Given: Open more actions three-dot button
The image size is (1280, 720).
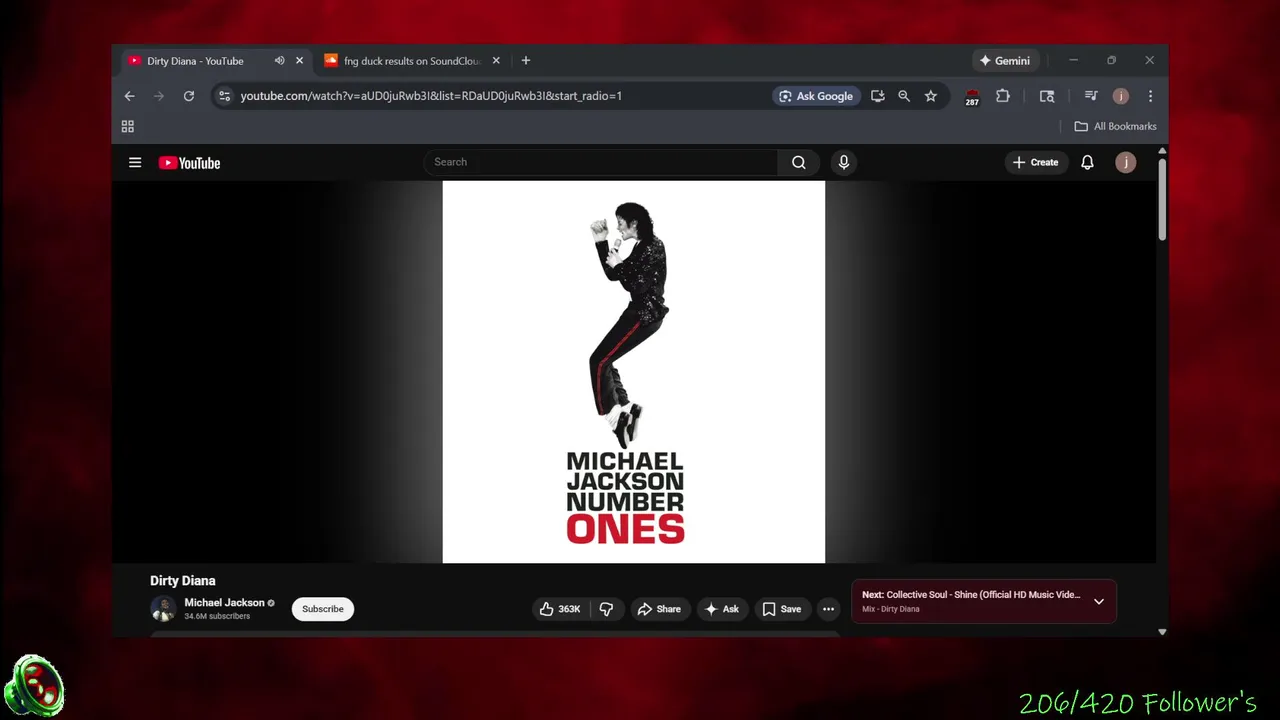Looking at the screenshot, I should click(828, 609).
